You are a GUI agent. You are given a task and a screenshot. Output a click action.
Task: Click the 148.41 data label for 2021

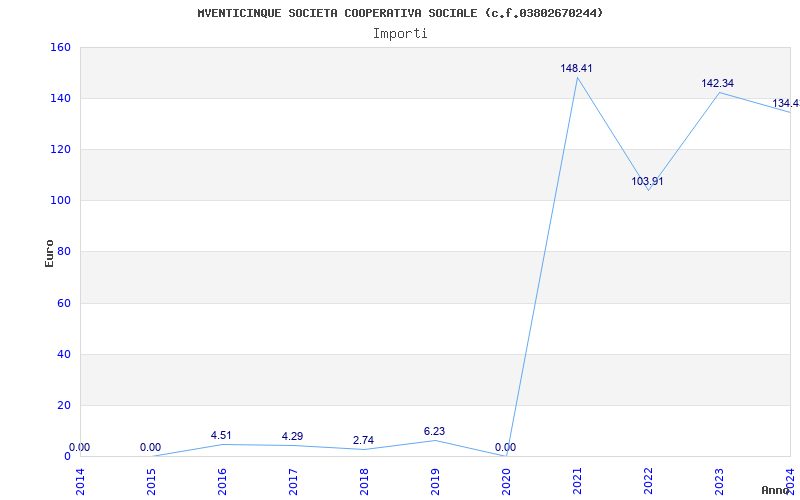click(576, 68)
